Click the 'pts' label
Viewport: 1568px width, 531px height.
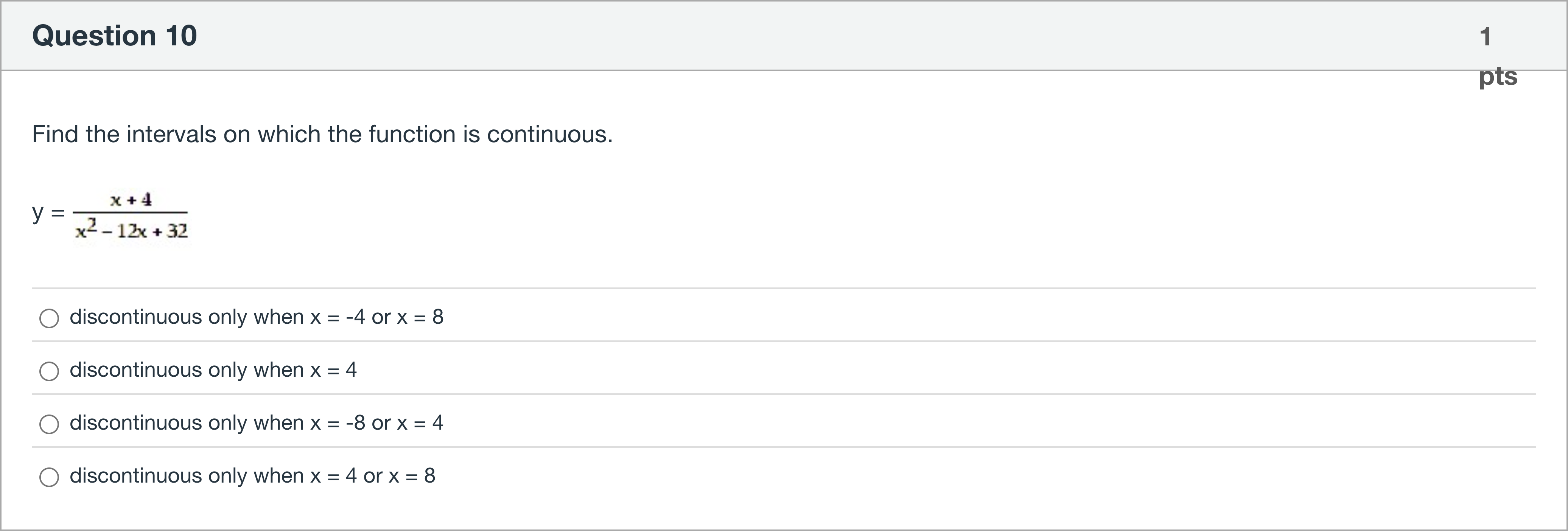[1498, 77]
